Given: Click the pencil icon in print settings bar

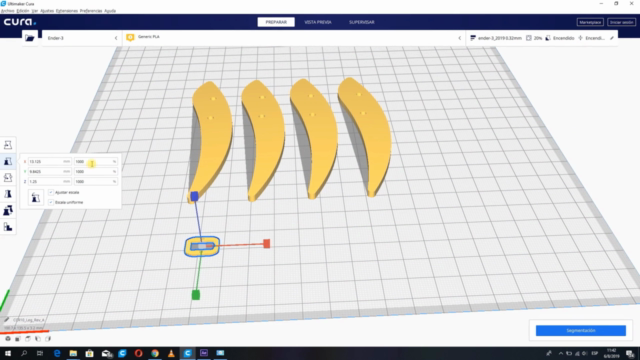Looking at the screenshot, I should point(612,38).
